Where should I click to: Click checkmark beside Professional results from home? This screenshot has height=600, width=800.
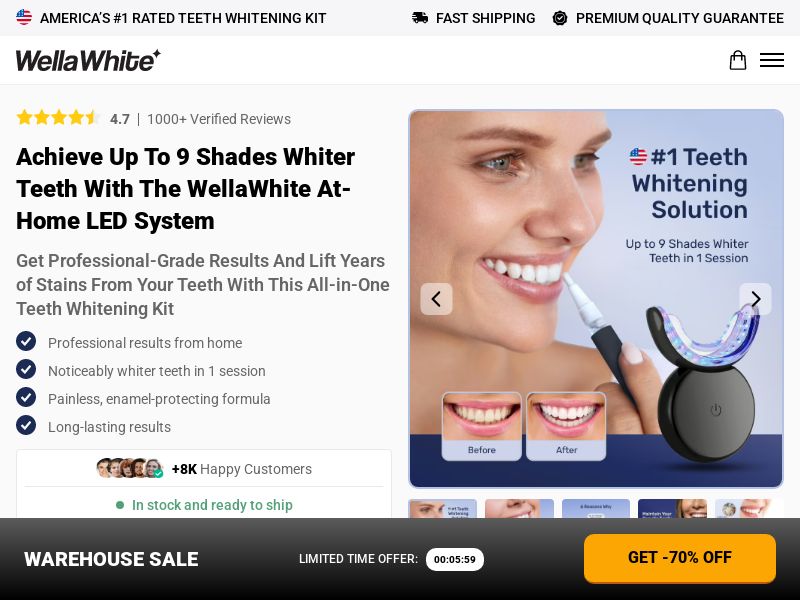click(x=26, y=341)
